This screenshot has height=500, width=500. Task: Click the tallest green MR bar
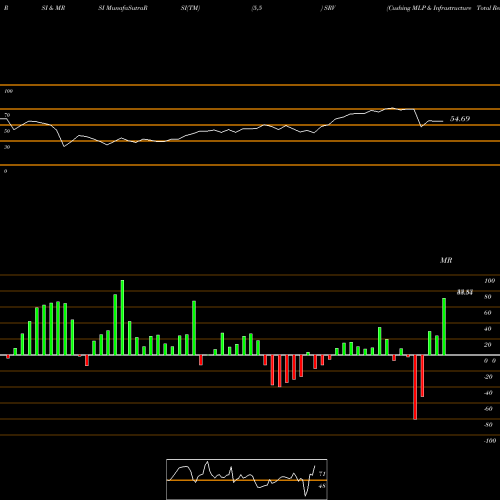[x=122, y=317]
